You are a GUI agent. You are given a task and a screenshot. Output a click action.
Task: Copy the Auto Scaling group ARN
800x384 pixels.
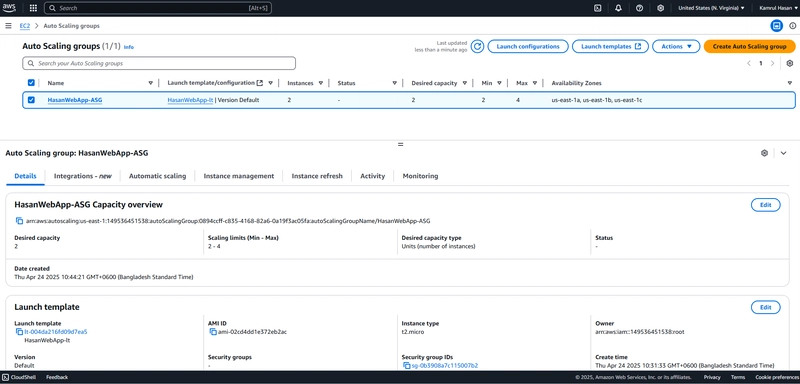click(19, 221)
